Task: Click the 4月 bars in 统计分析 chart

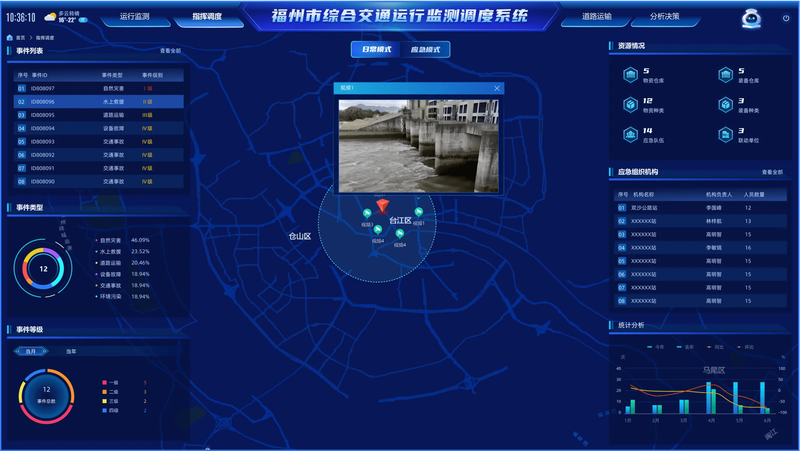Action: pyautogui.click(x=711, y=397)
